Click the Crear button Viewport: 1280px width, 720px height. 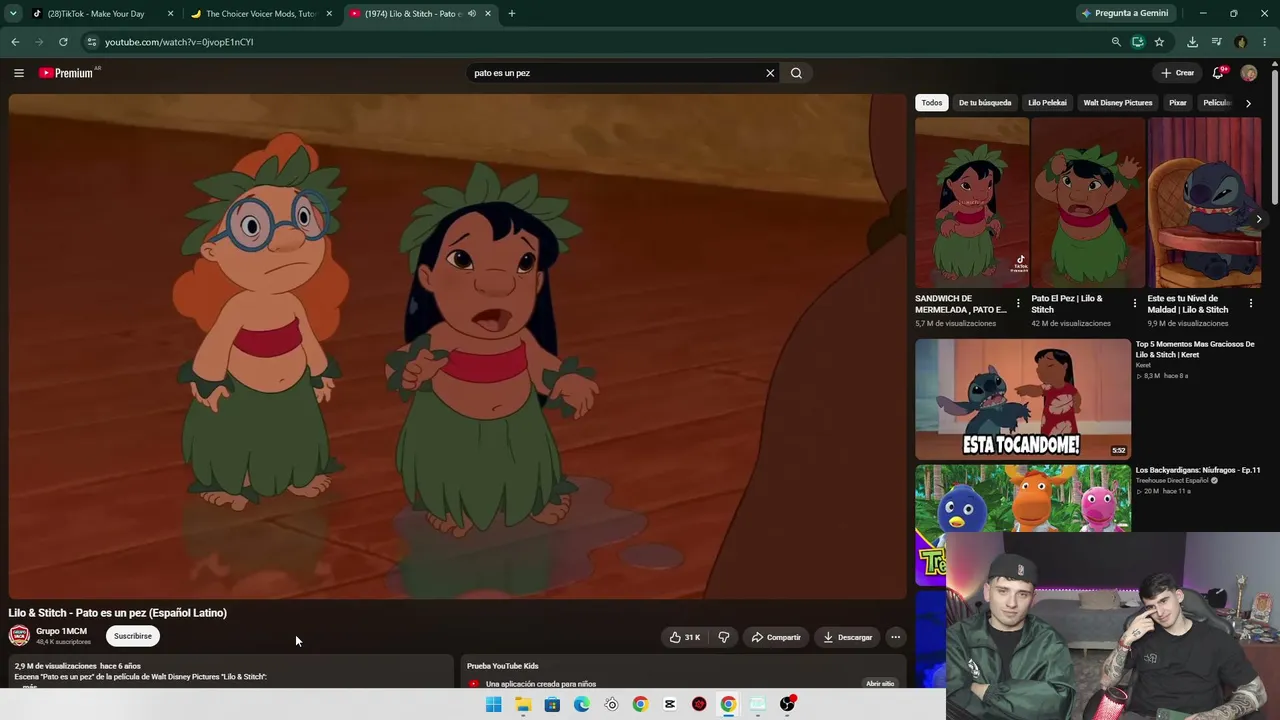click(1177, 73)
